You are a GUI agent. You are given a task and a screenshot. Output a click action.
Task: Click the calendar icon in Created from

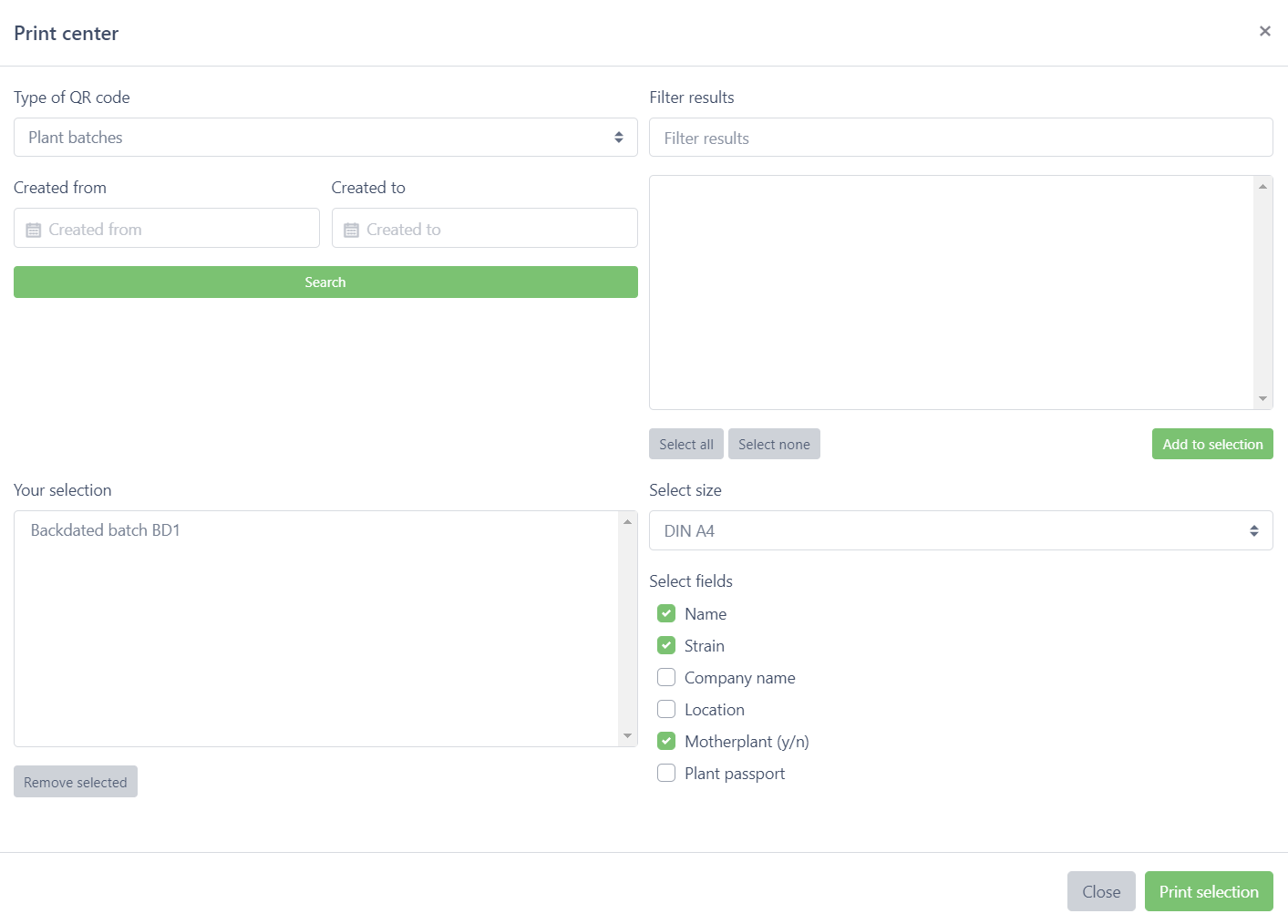(34, 230)
